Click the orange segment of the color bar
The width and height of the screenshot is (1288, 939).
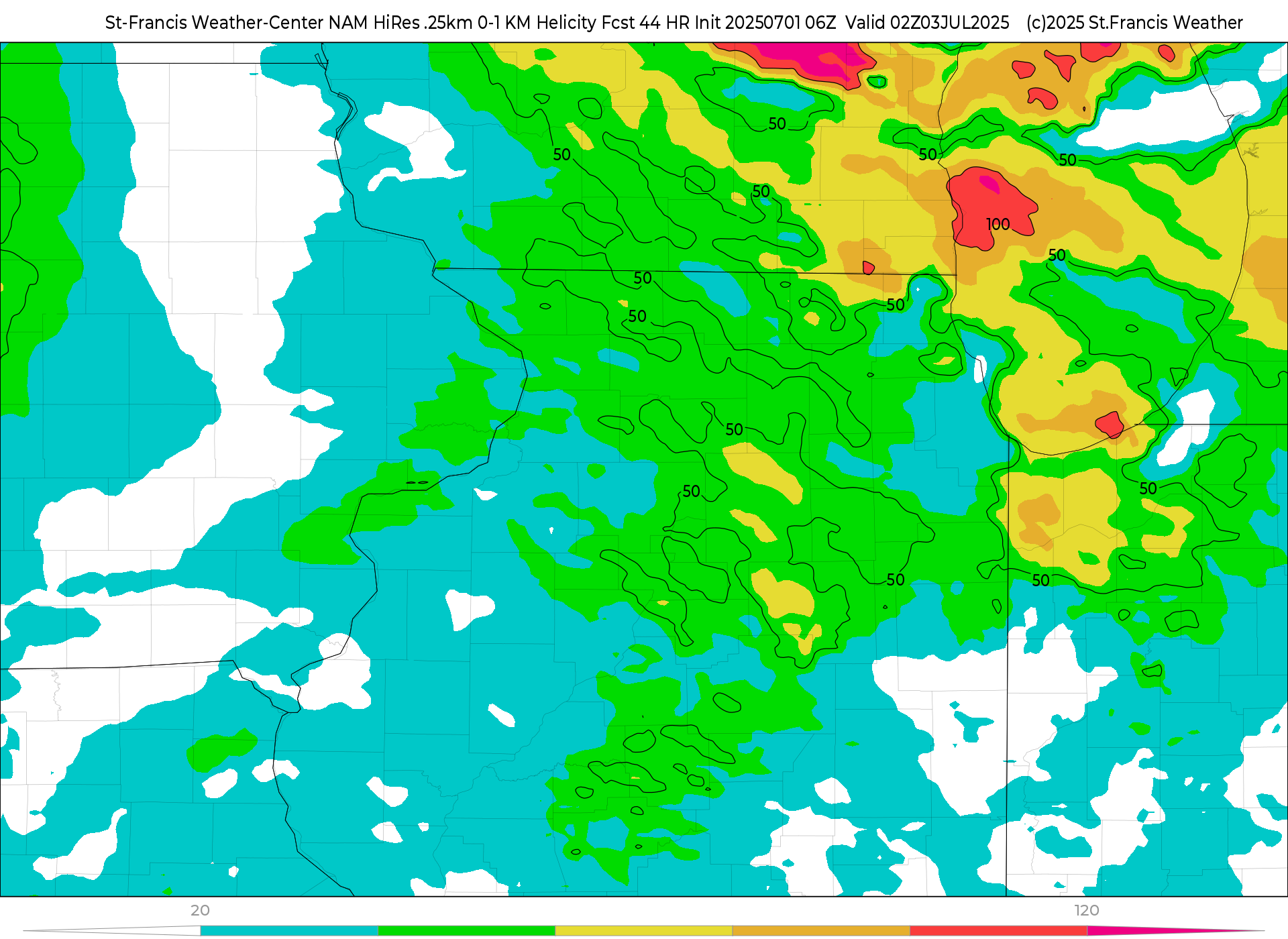coord(821,931)
